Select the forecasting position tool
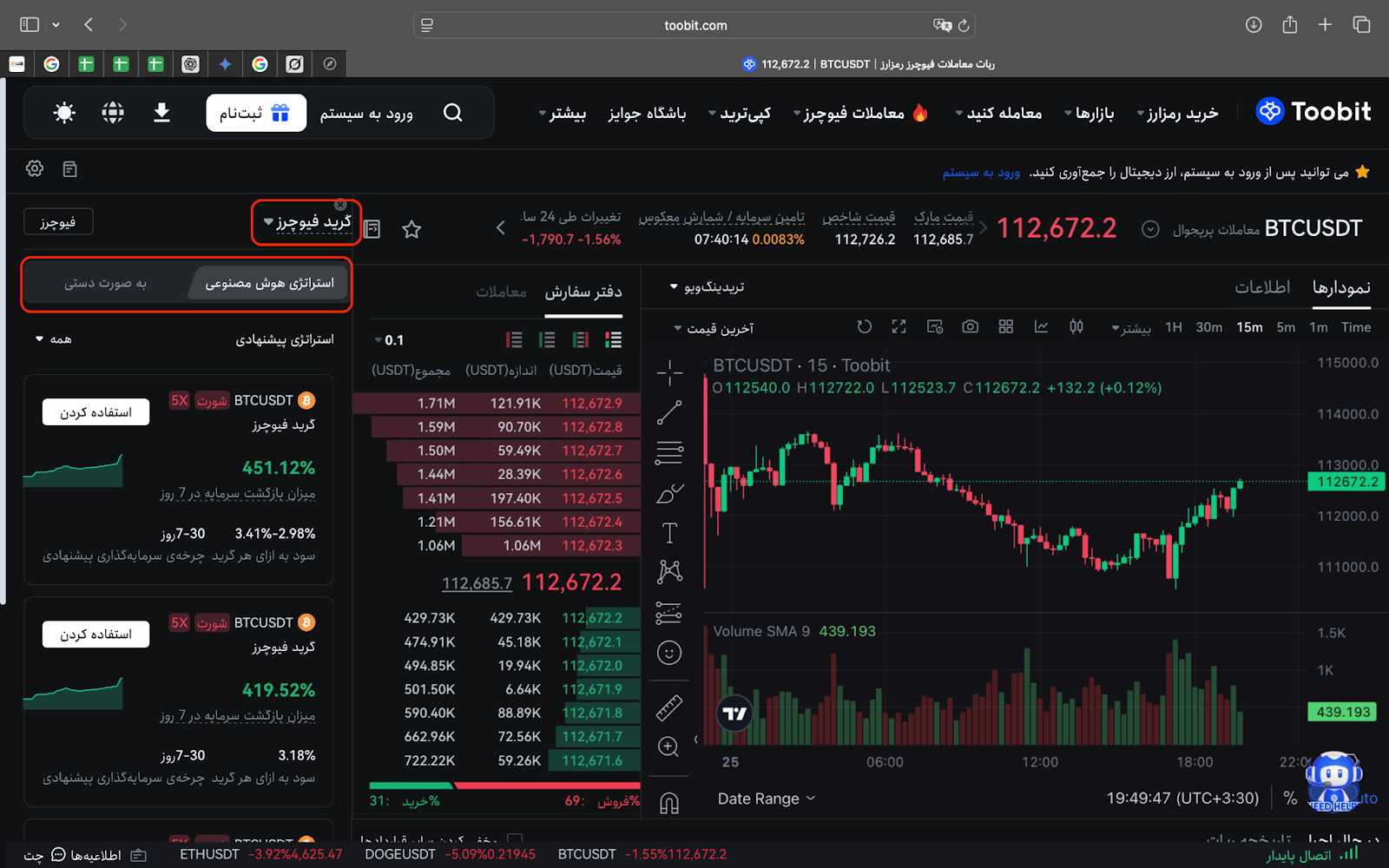 coord(669,613)
